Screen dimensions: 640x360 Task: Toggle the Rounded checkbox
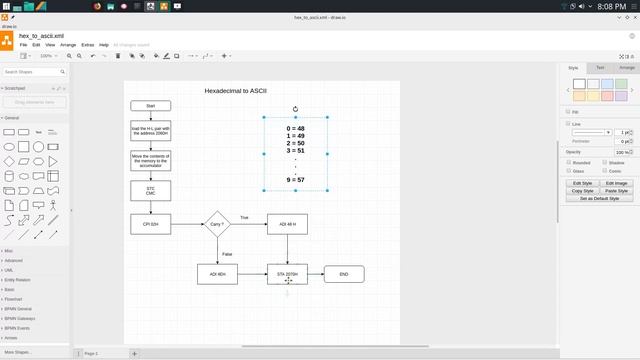568,162
